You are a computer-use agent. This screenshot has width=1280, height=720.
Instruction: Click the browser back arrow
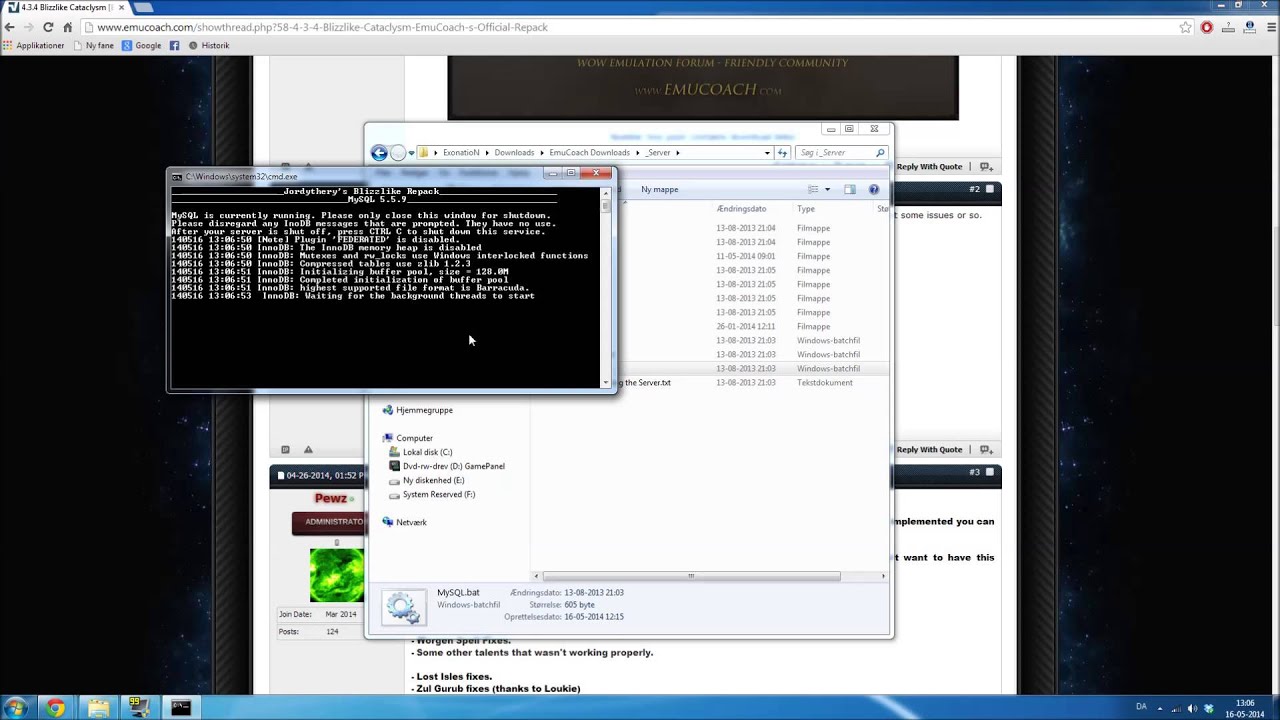point(11,27)
